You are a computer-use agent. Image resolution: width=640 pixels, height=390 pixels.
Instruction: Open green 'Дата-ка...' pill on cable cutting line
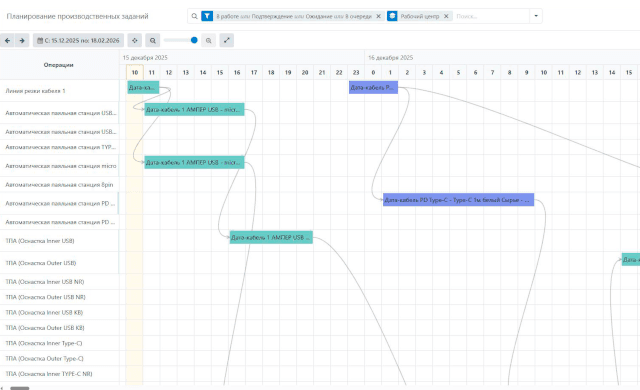pyautogui.click(x=143, y=87)
